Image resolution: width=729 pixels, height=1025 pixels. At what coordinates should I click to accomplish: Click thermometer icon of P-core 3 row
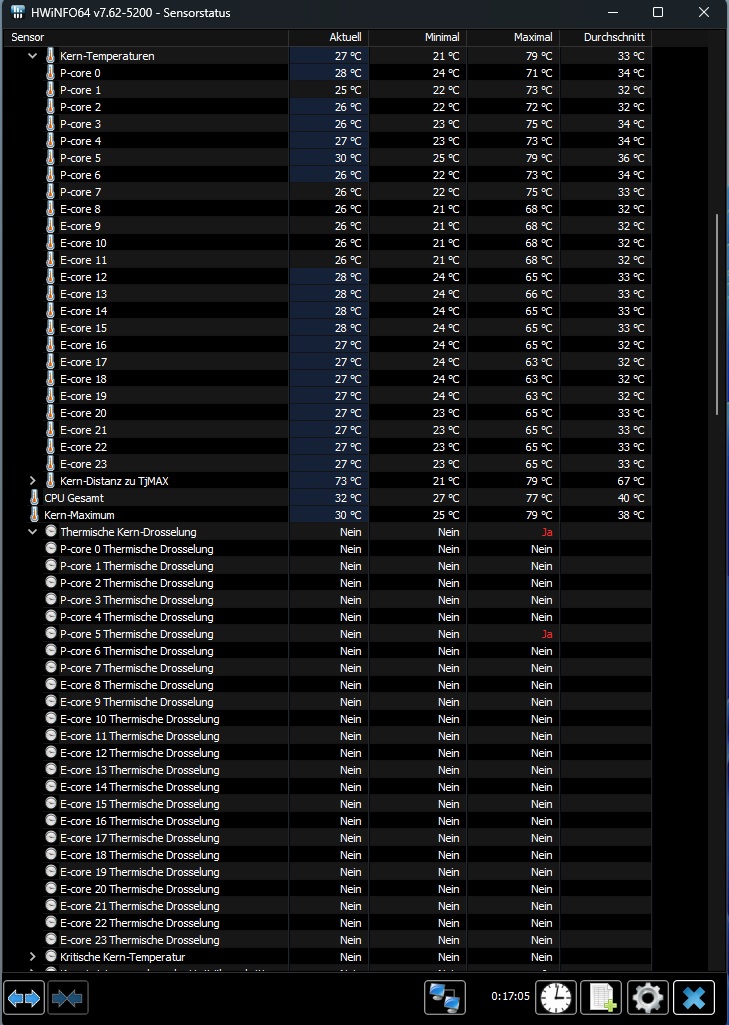pyautogui.click(x=50, y=124)
